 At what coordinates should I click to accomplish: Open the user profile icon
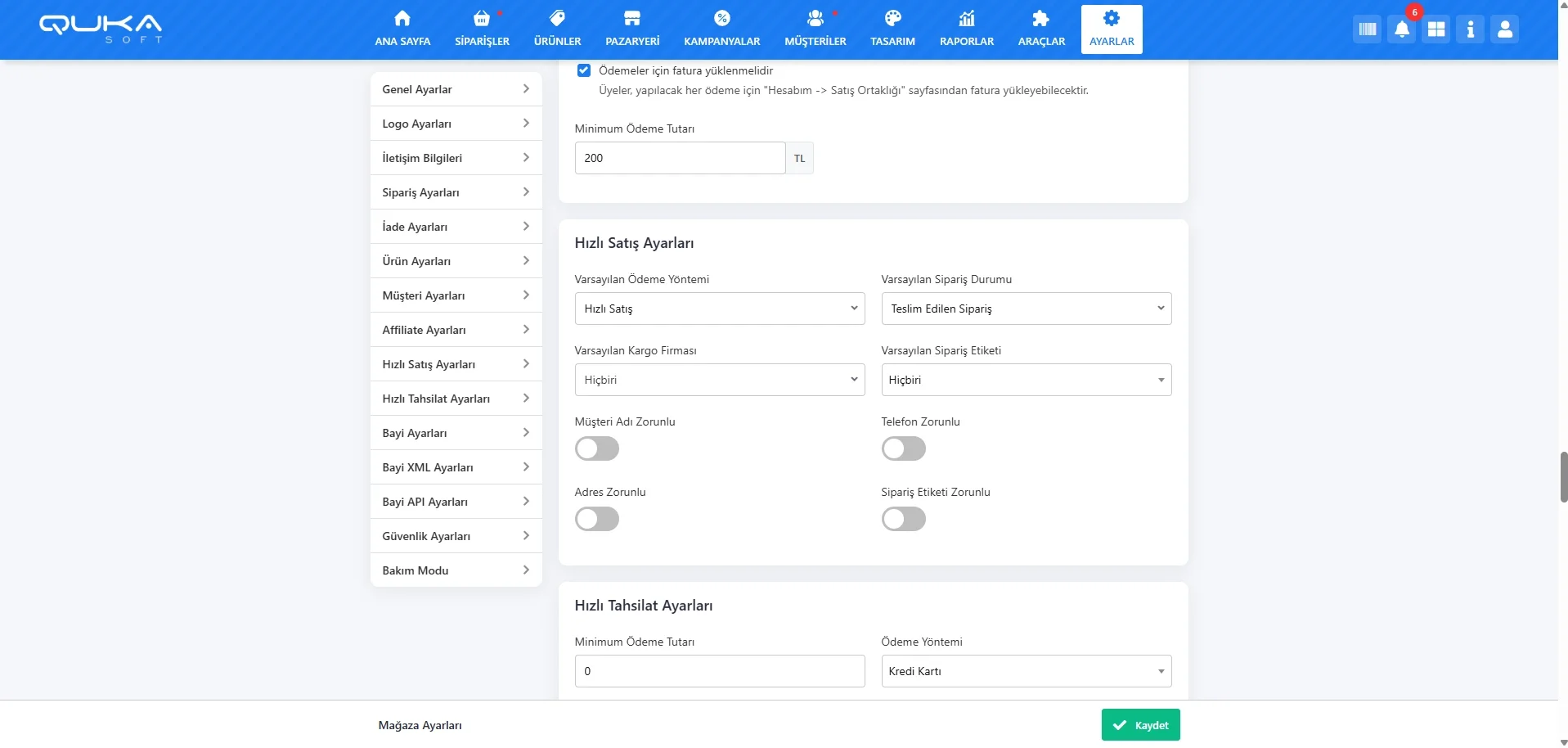click(x=1504, y=30)
